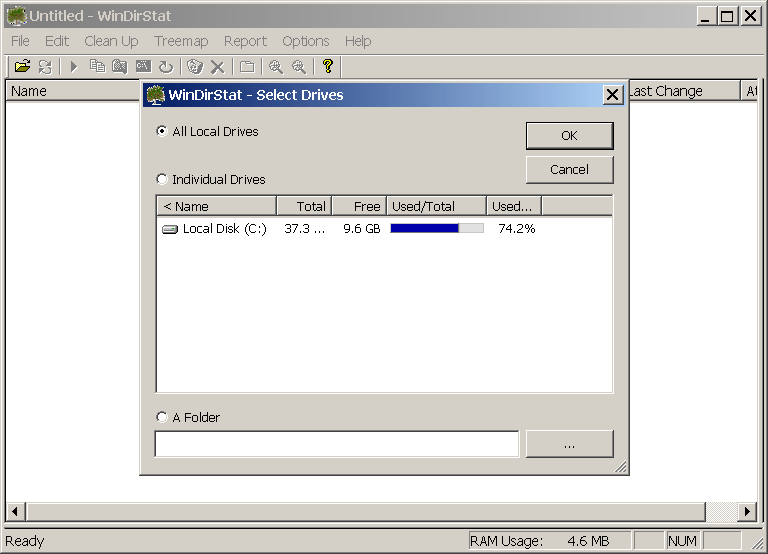Click the play arrow Open Item icon
The image size is (768, 554).
[x=74, y=66]
